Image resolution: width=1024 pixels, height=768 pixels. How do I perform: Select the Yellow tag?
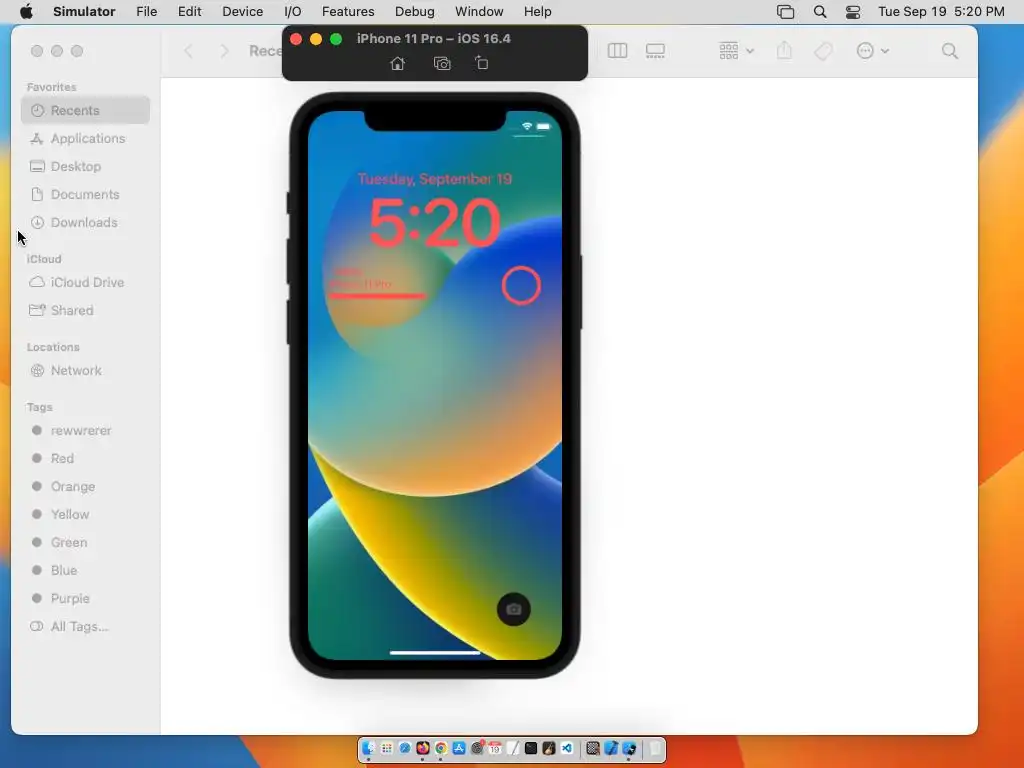pos(86,515)
